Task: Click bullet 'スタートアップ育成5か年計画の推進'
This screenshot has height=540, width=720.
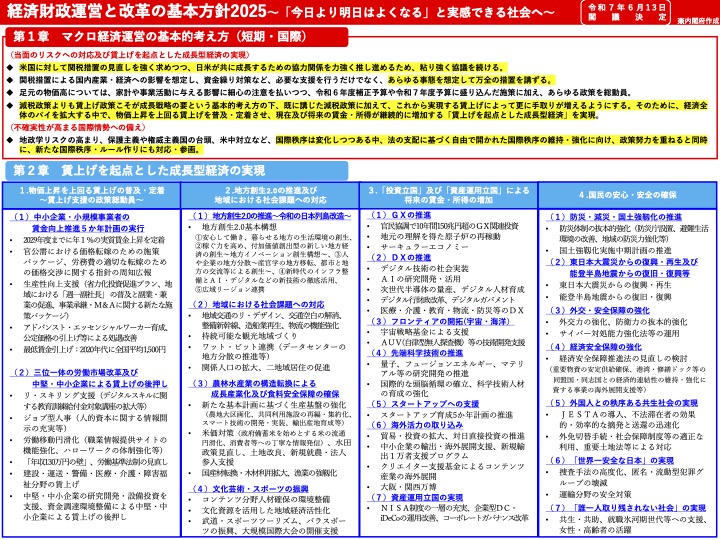Action: [447, 416]
